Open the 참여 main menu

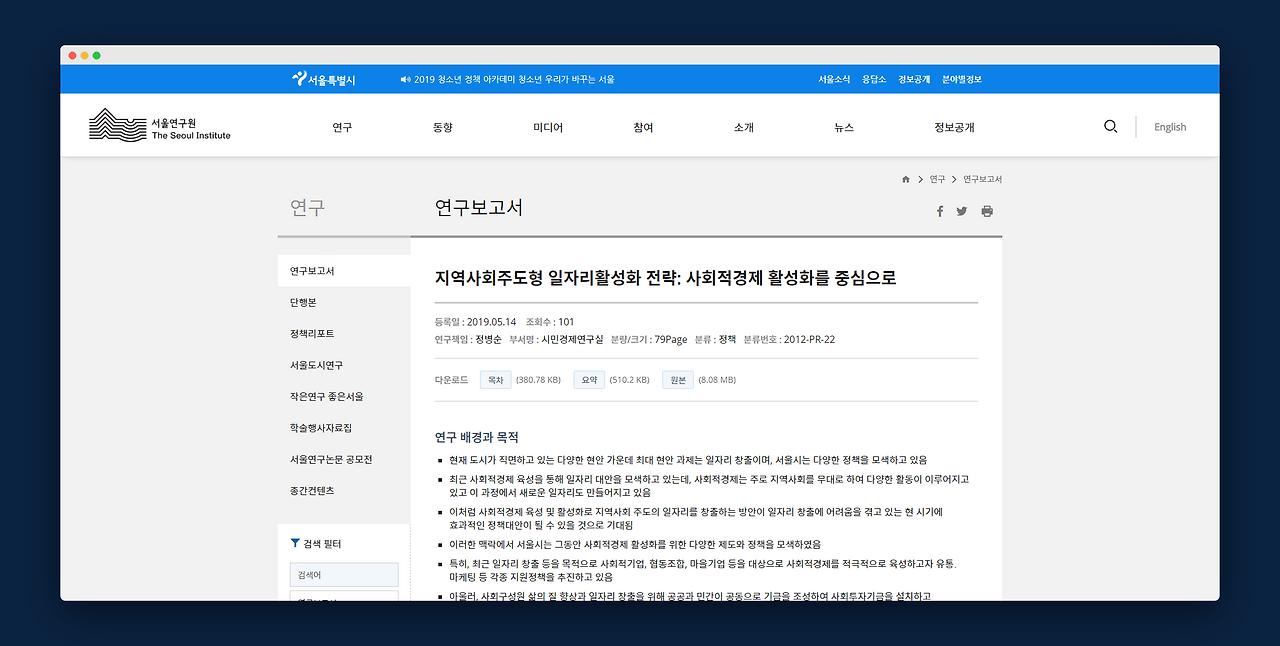(643, 127)
